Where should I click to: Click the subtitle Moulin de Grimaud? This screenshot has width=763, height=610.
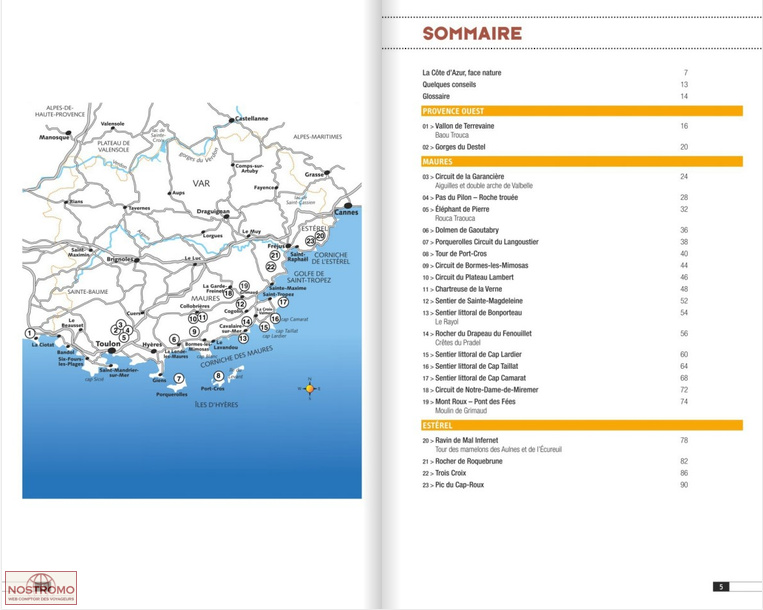461,411
